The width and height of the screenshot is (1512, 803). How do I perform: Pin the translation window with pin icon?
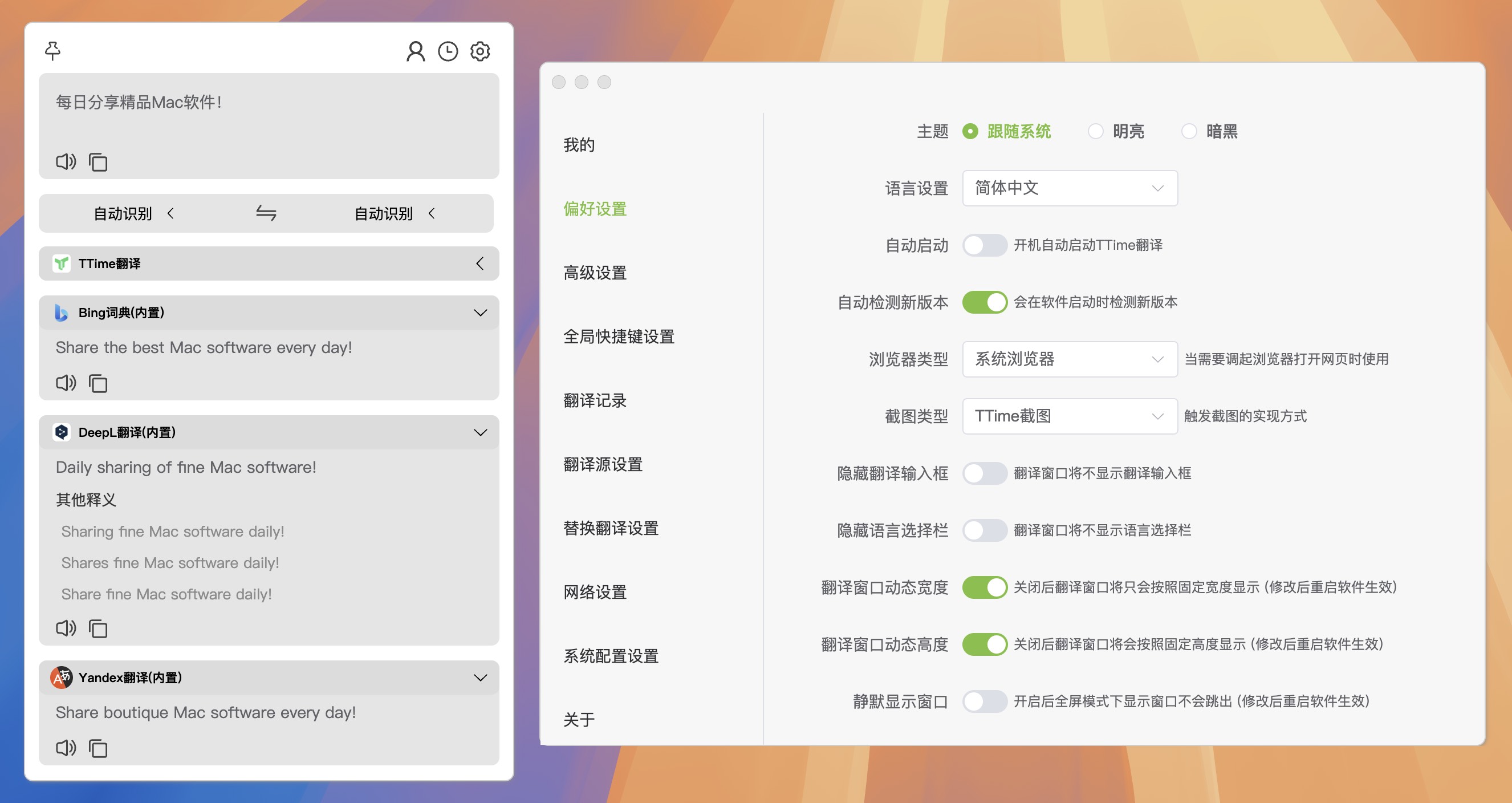coord(53,51)
